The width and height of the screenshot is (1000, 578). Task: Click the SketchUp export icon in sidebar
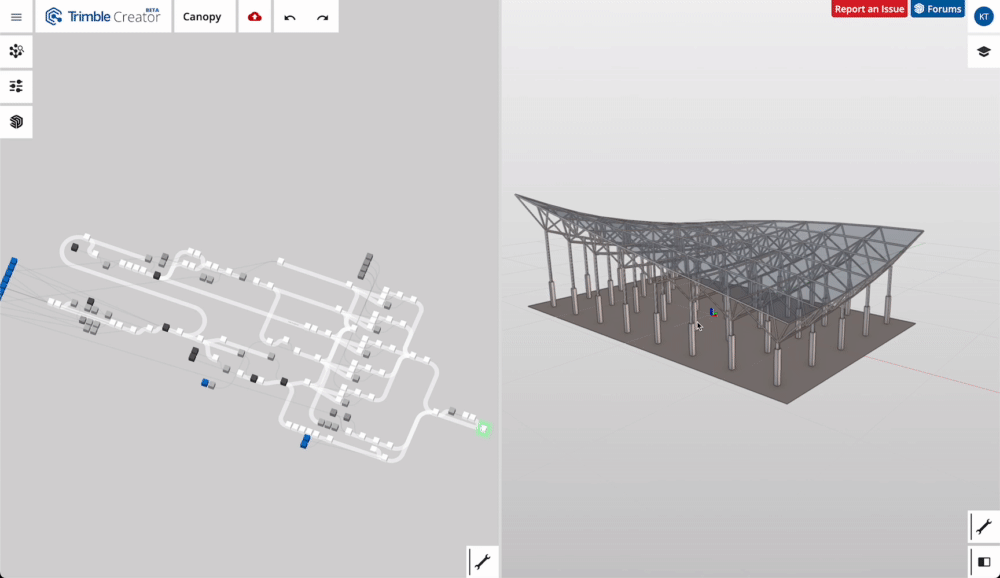click(16, 121)
